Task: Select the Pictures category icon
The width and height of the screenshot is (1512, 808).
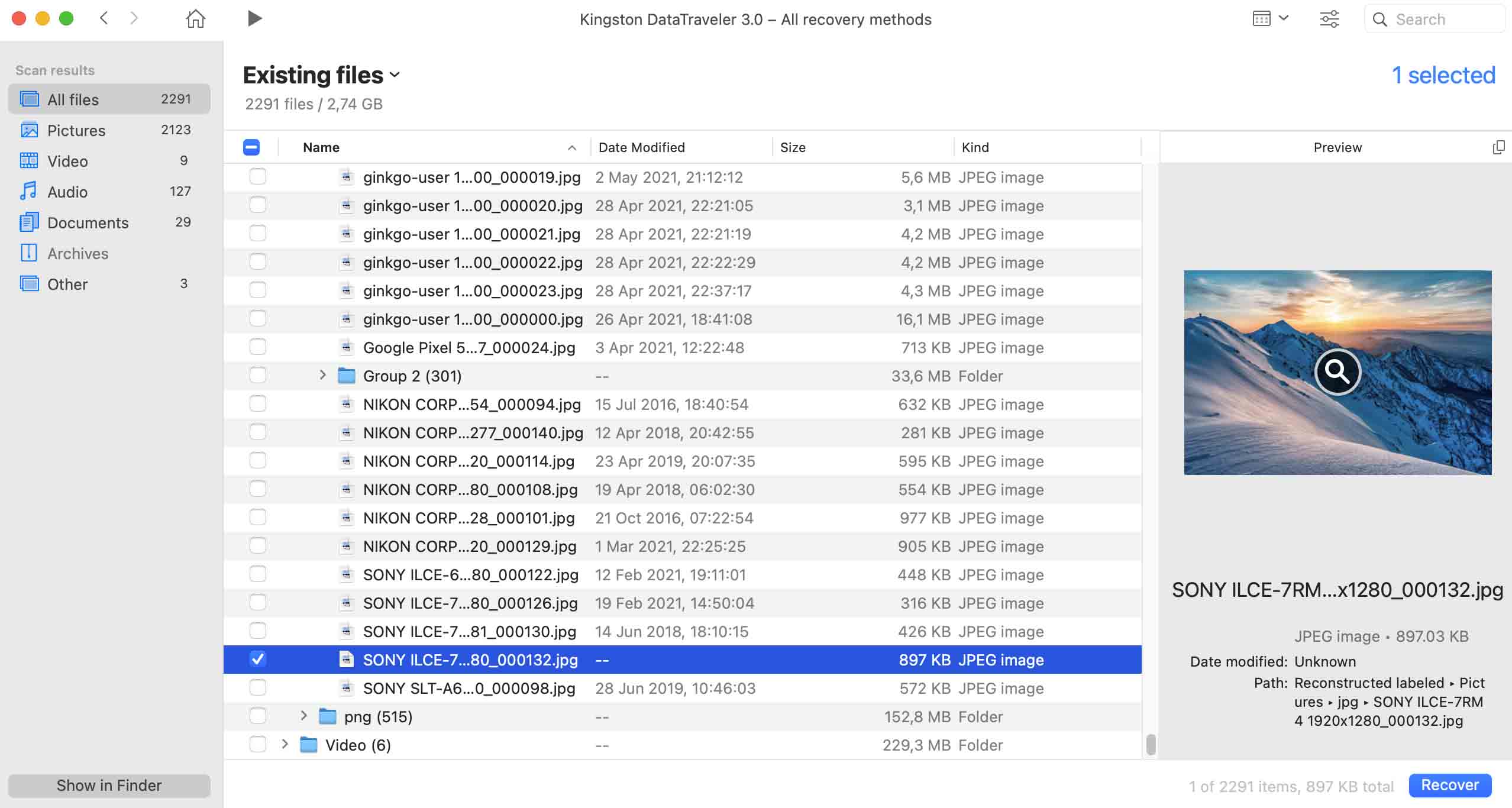Action: 29,130
